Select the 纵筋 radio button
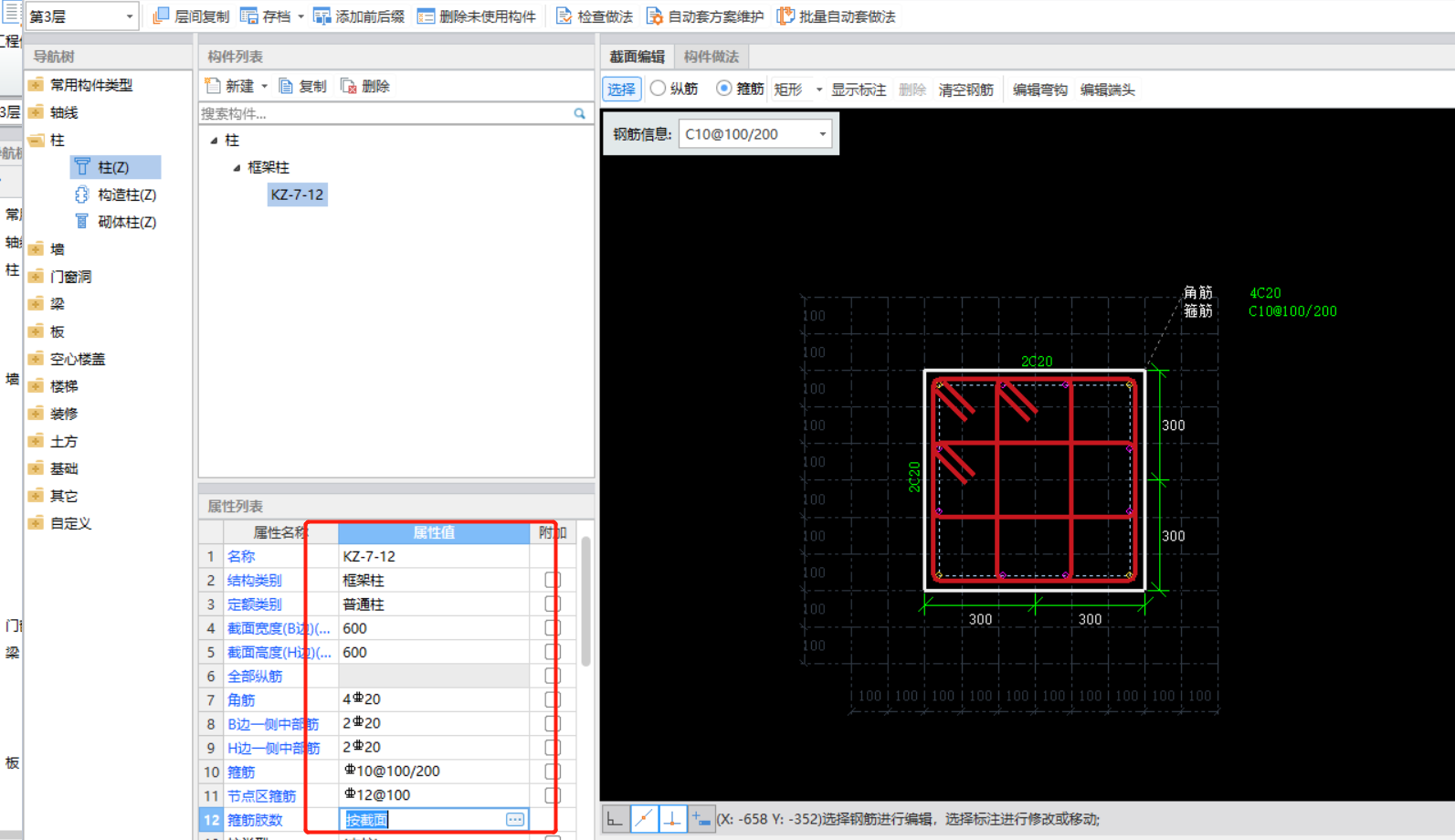The width and height of the screenshot is (1455, 840). tap(658, 89)
